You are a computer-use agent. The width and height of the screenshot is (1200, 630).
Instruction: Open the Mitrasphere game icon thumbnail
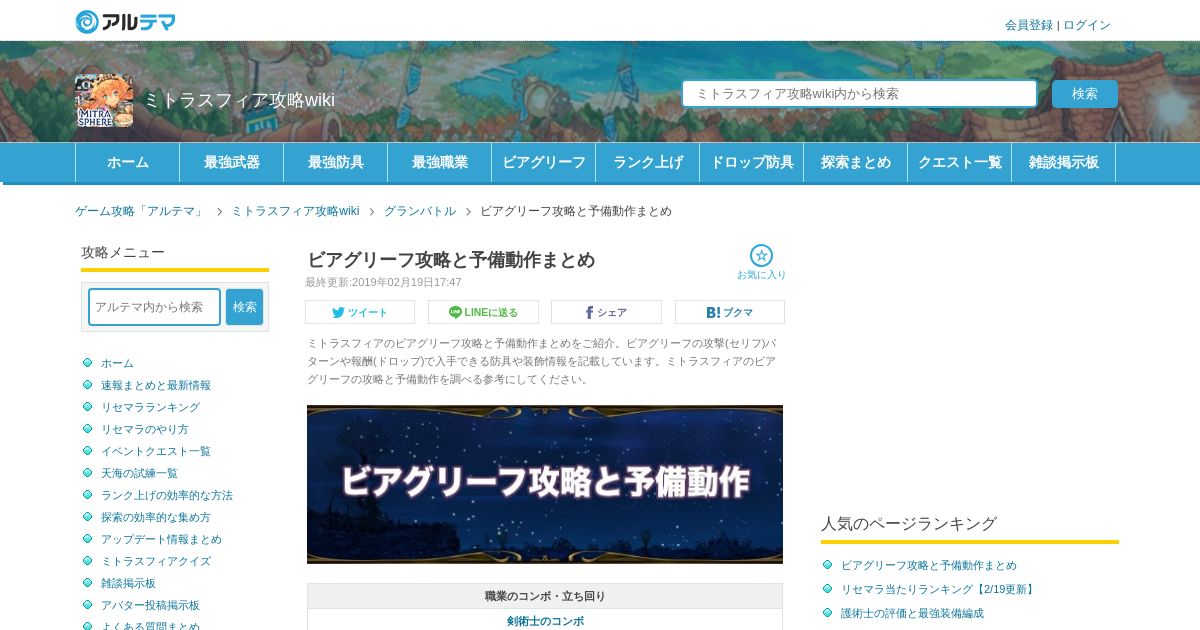104,100
